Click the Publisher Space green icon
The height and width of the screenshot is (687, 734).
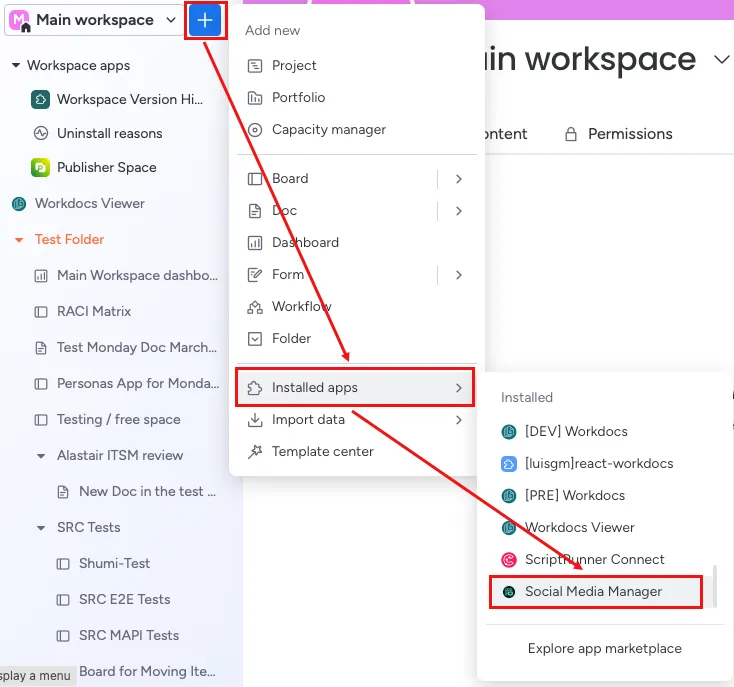coord(41,168)
